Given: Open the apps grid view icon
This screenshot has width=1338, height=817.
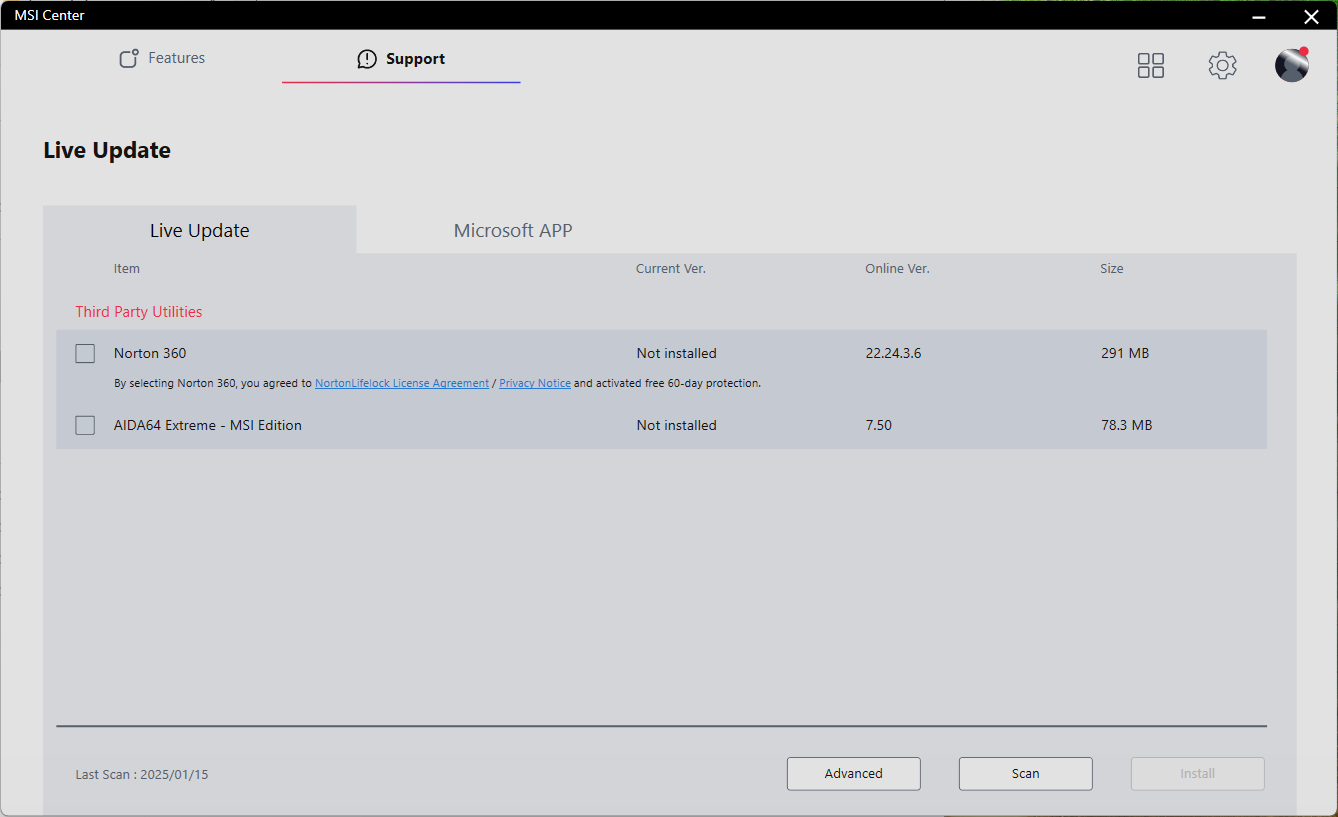Looking at the screenshot, I should 1151,66.
